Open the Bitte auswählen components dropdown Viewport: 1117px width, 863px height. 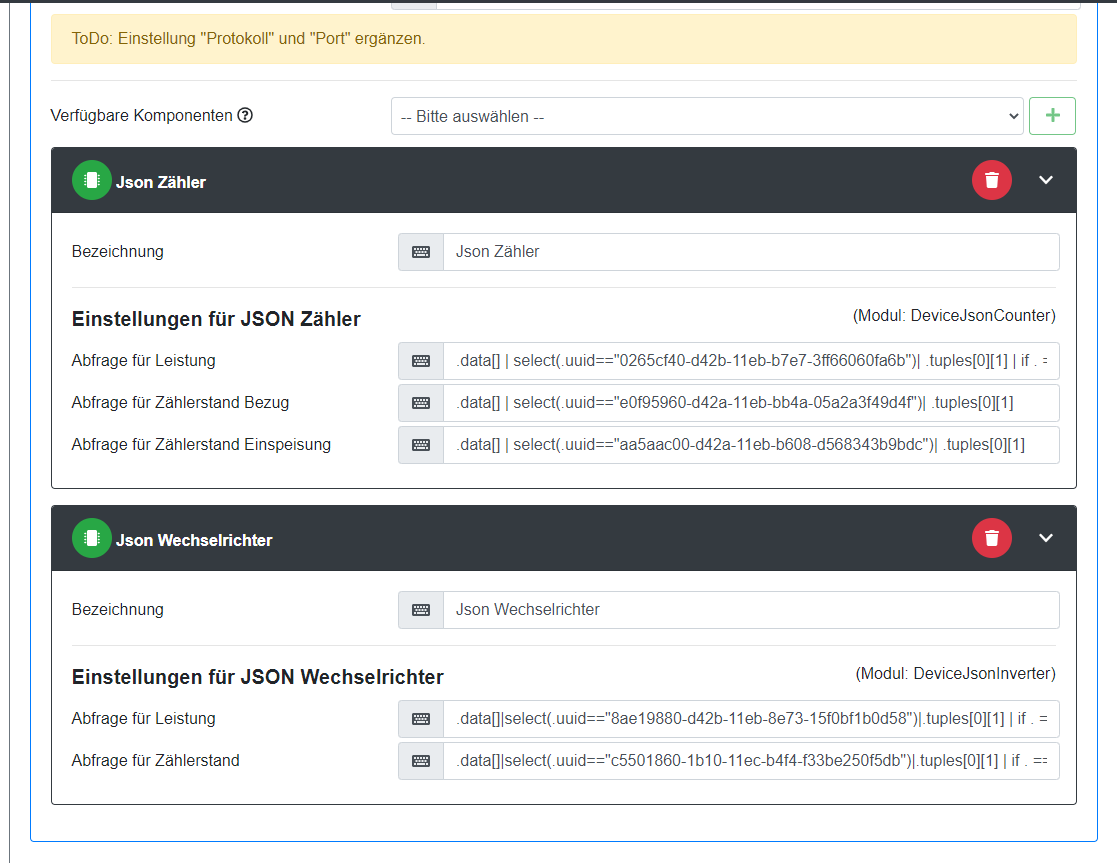pos(707,116)
